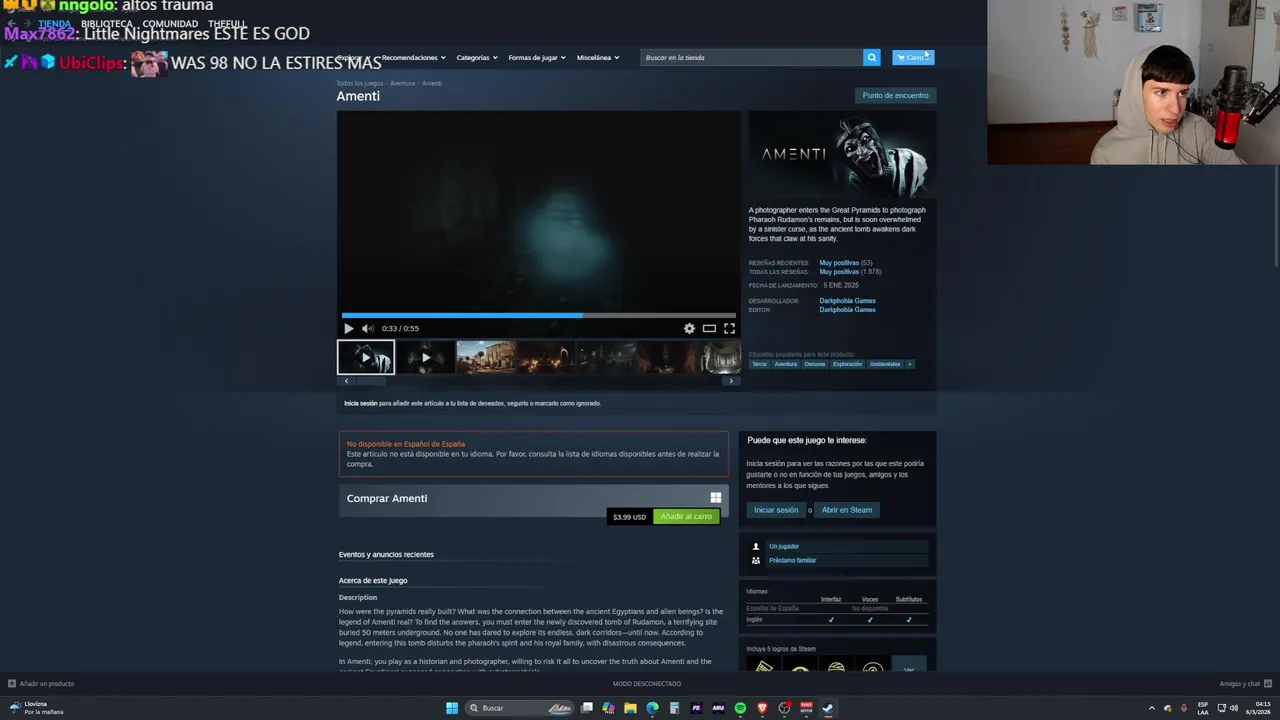This screenshot has width=1280, height=720.
Task: Open OBS Studio from taskbar
Action: (x=784, y=708)
